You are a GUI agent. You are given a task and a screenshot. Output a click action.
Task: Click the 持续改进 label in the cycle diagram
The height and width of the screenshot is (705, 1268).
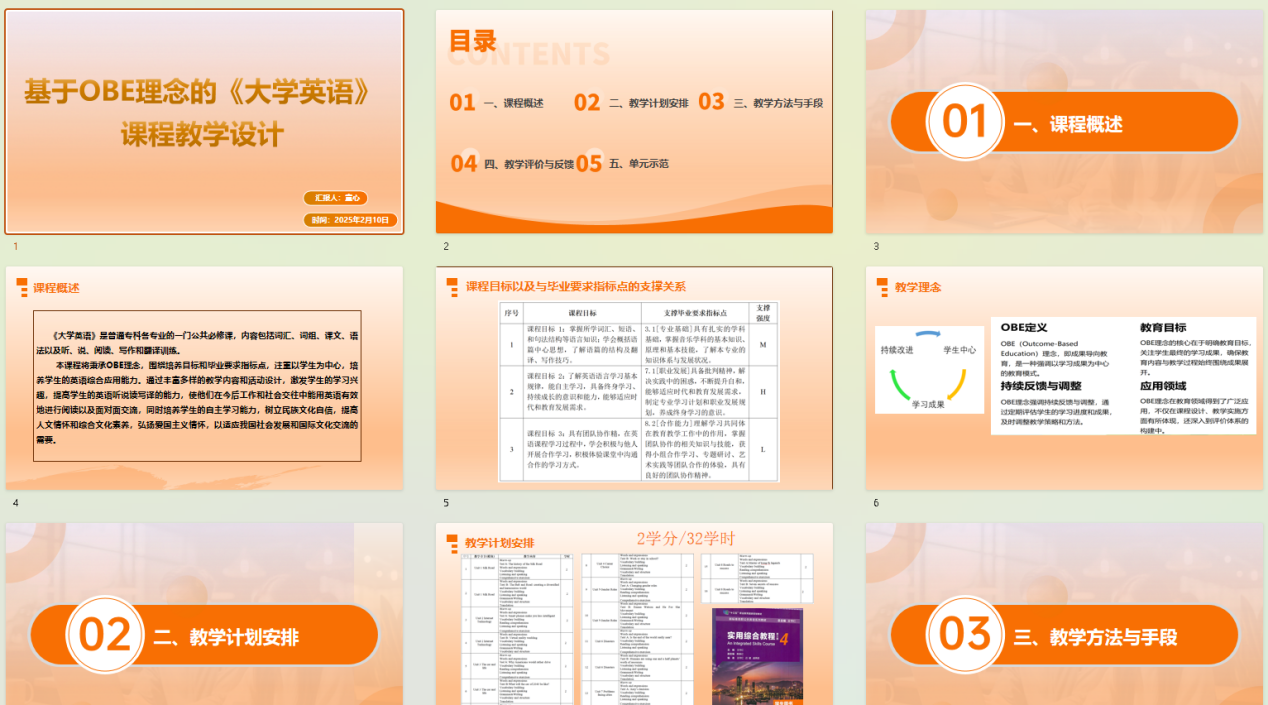tap(897, 350)
